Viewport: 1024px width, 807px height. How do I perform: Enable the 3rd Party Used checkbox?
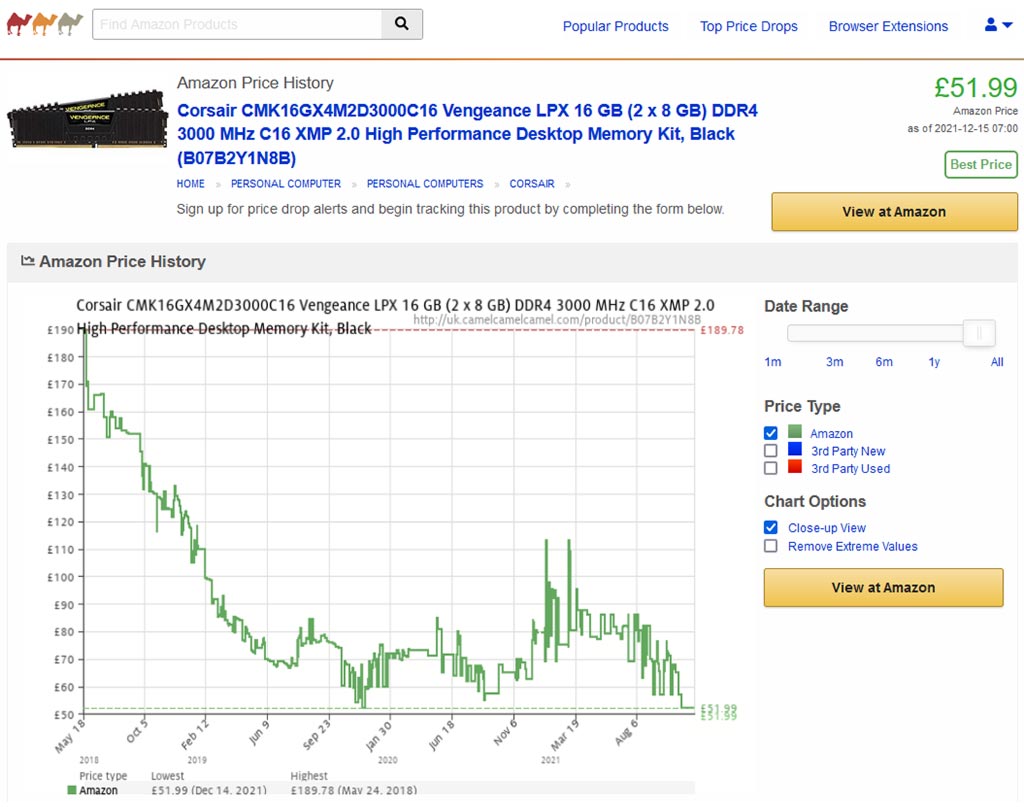[771, 468]
